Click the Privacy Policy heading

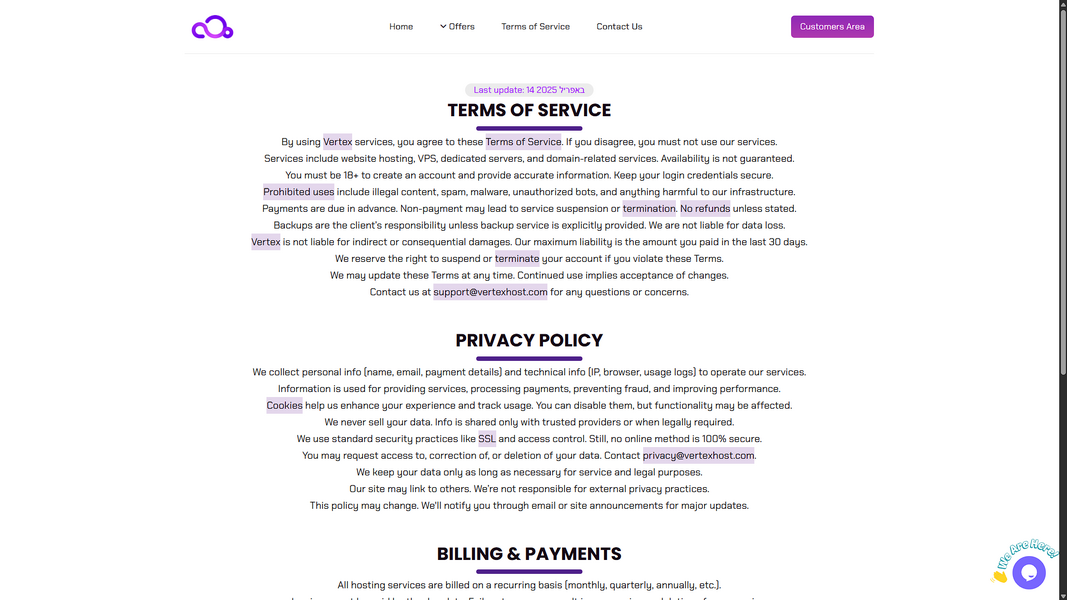(x=529, y=340)
